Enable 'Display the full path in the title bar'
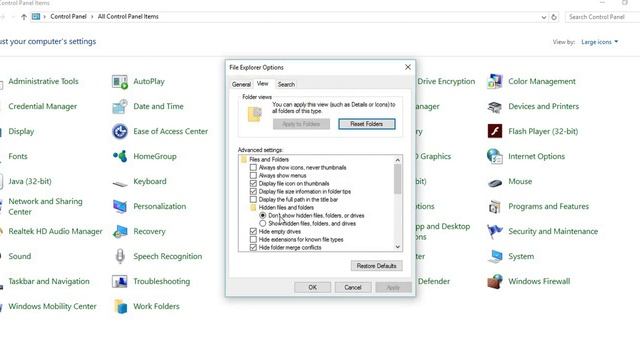This screenshot has height=360, width=640. tap(253, 200)
